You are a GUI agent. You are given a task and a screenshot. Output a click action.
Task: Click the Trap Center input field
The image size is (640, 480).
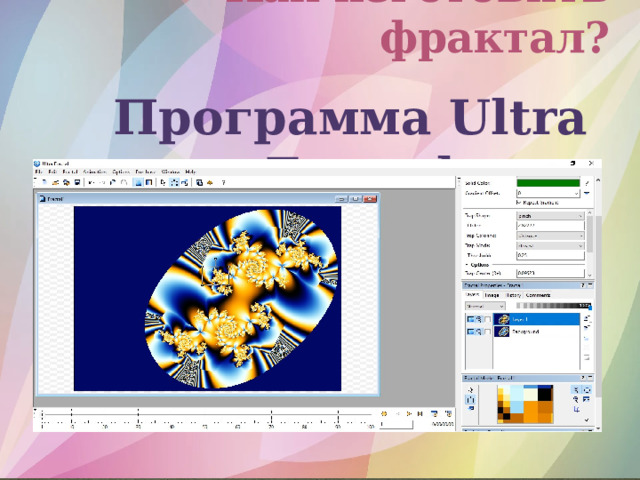550,273
